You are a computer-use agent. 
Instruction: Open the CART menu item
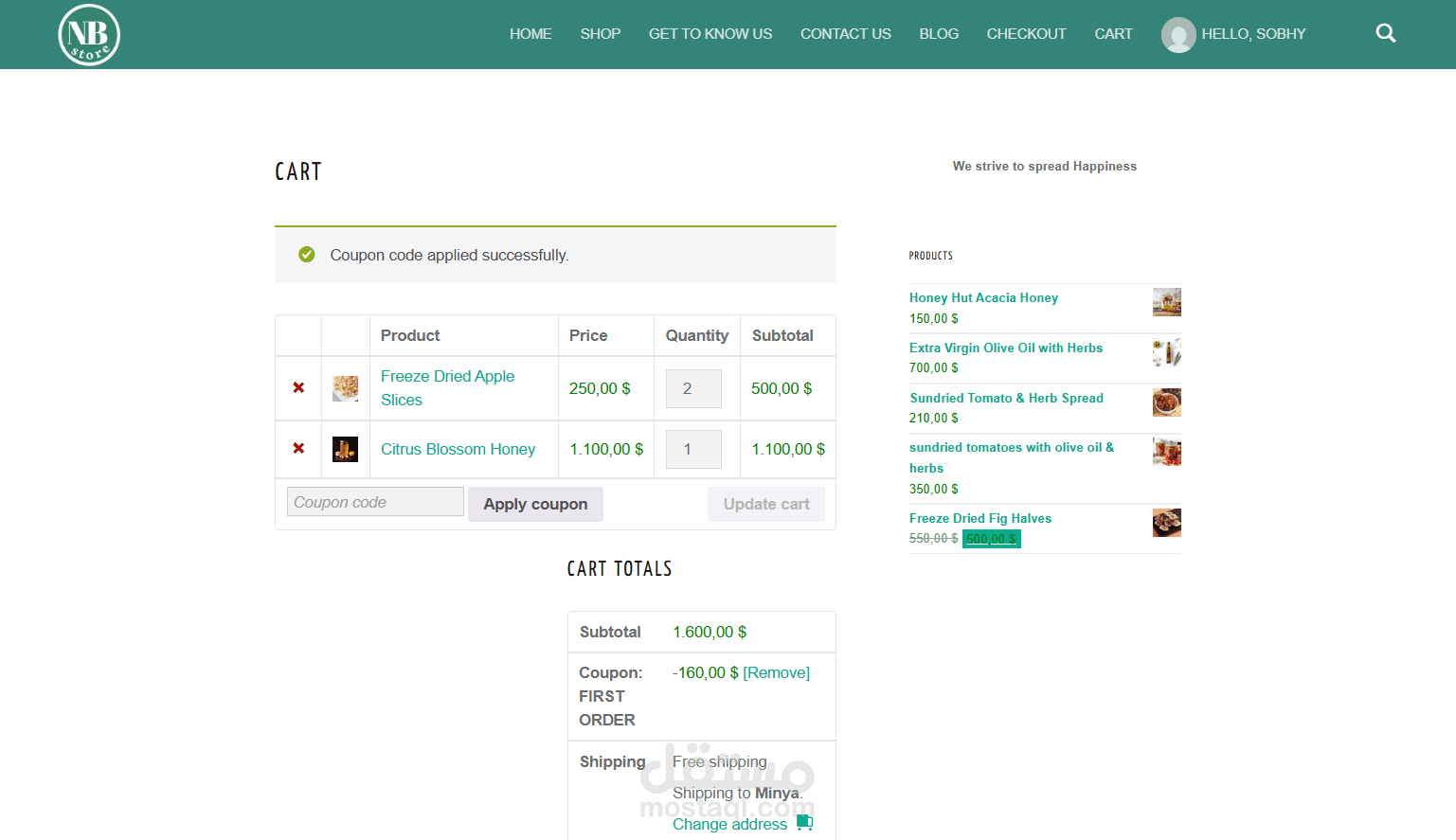click(1113, 34)
